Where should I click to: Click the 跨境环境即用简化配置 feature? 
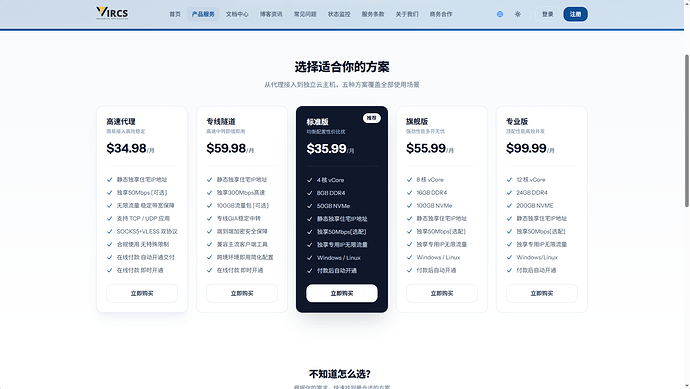pyautogui.click(x=245, y=257)
